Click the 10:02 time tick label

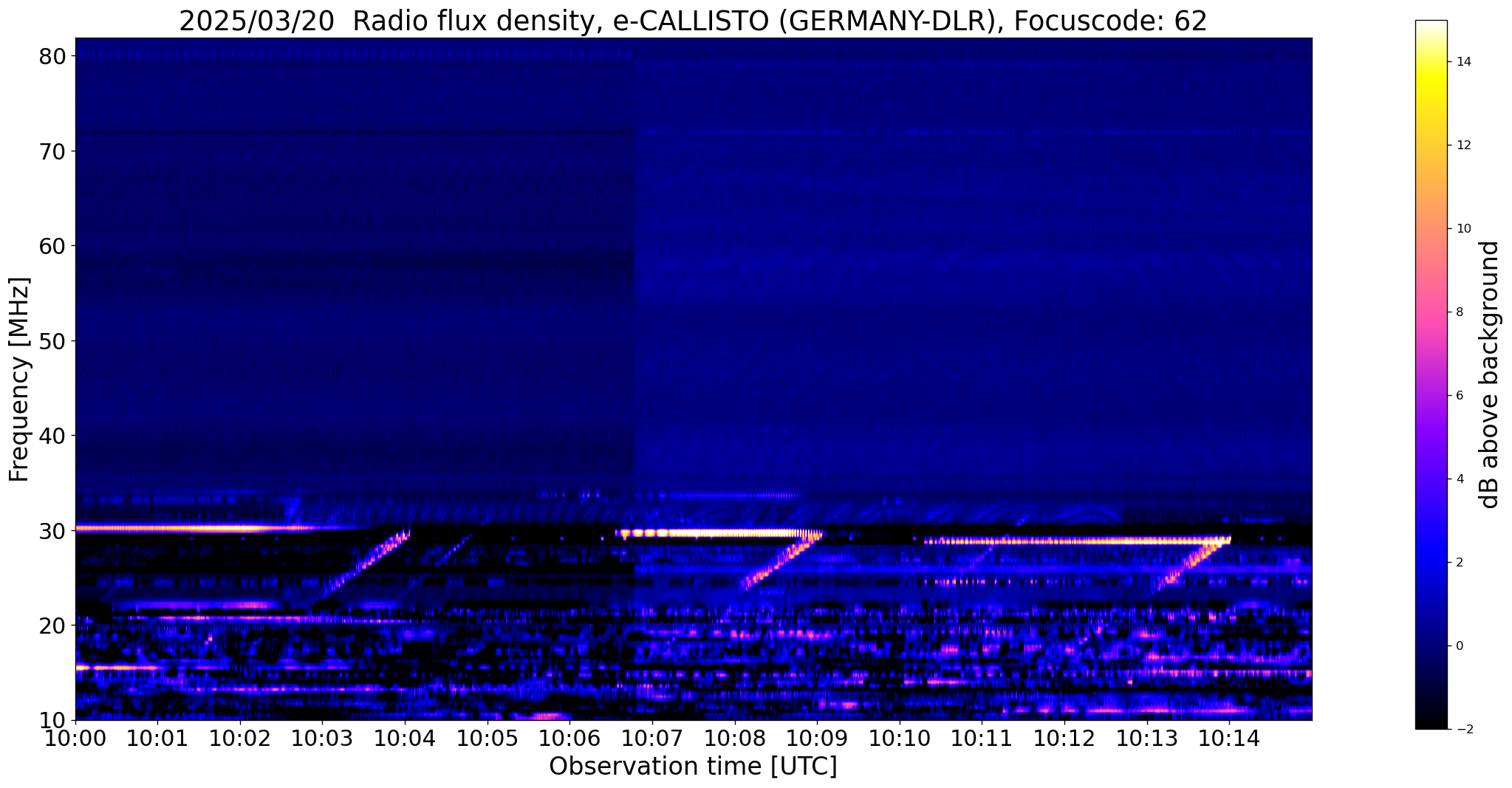coord(240,738)
